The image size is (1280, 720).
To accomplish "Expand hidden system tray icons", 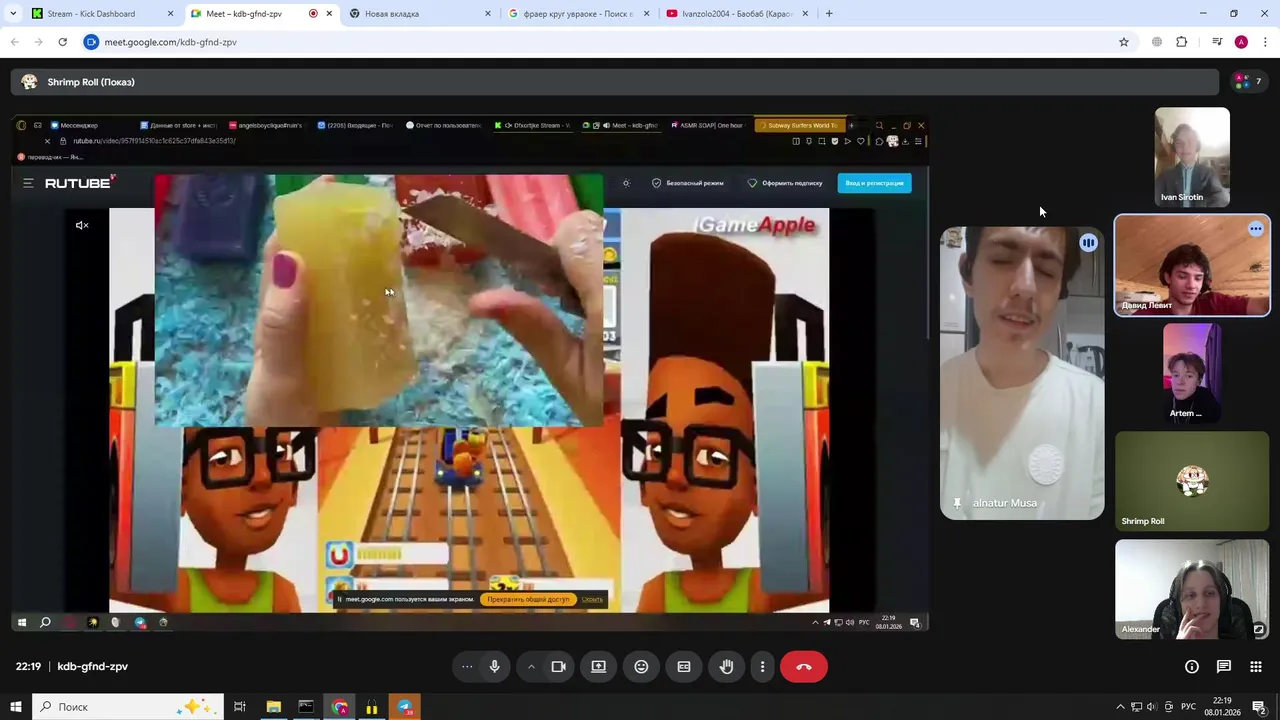I will 1120,707.
